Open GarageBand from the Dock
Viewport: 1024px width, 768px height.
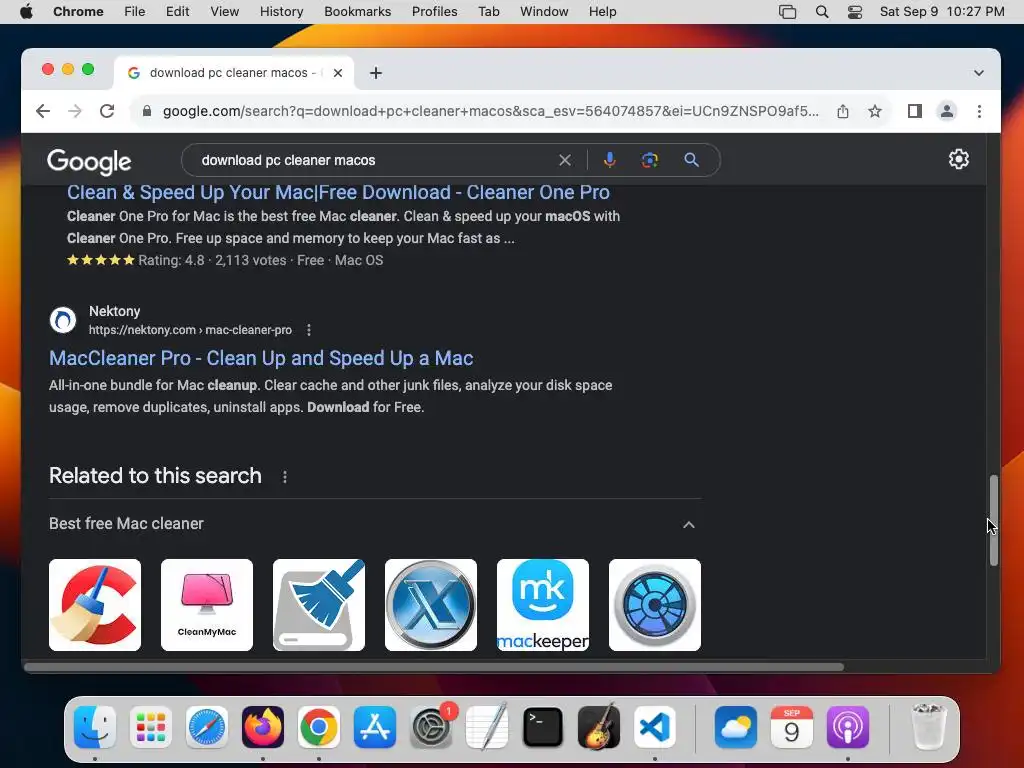[x=599, y=727]
